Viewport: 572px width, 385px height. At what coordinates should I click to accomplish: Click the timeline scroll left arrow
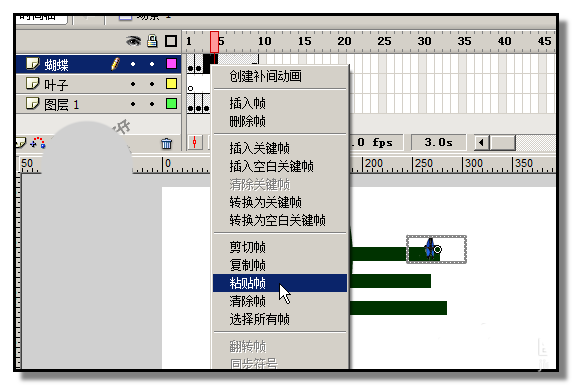[x=481, y=142]
